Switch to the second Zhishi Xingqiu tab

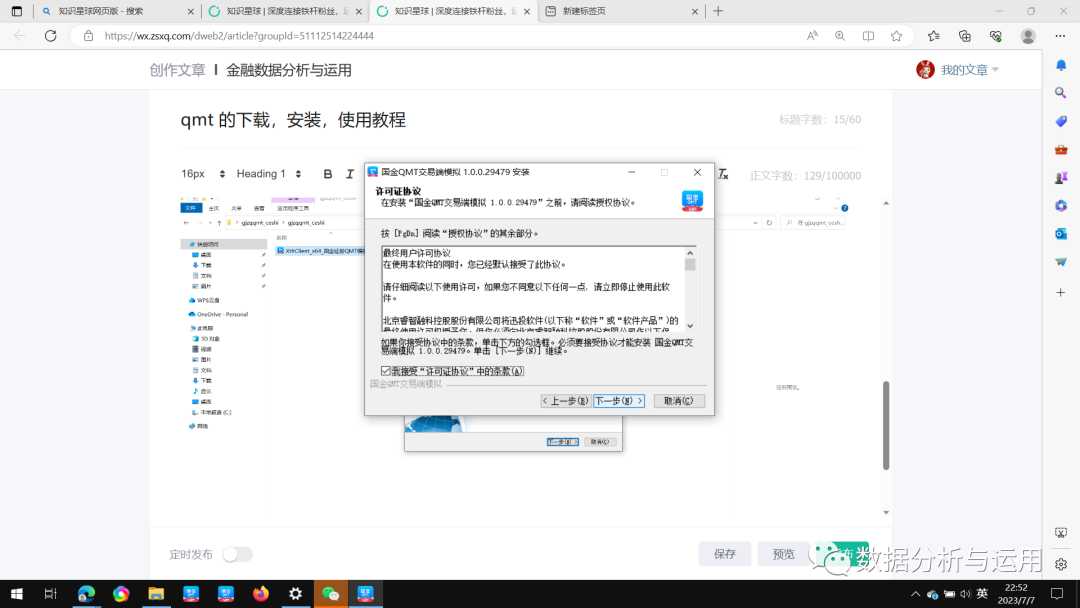click(285, 11)
